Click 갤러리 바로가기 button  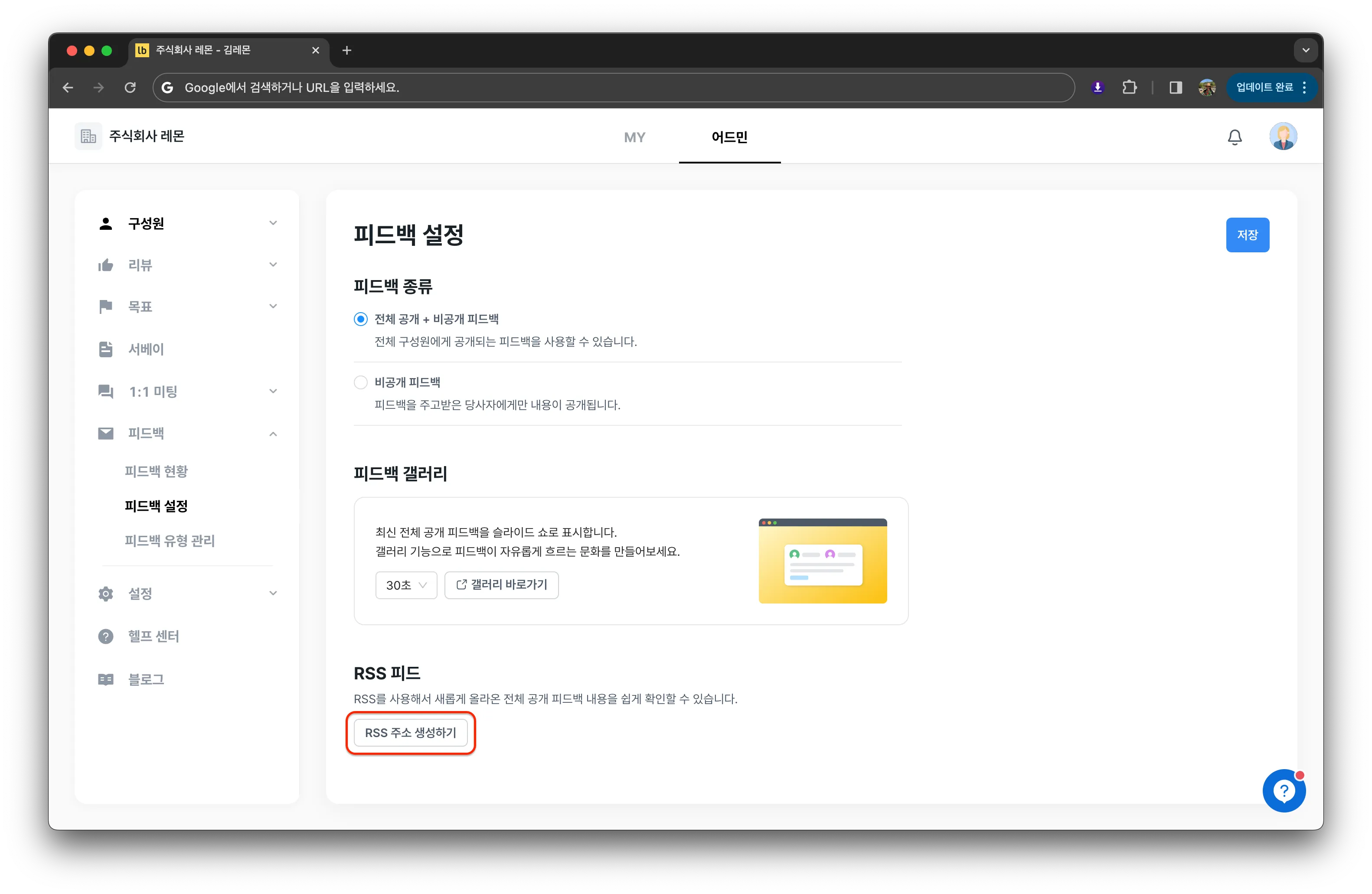(502, 585)
